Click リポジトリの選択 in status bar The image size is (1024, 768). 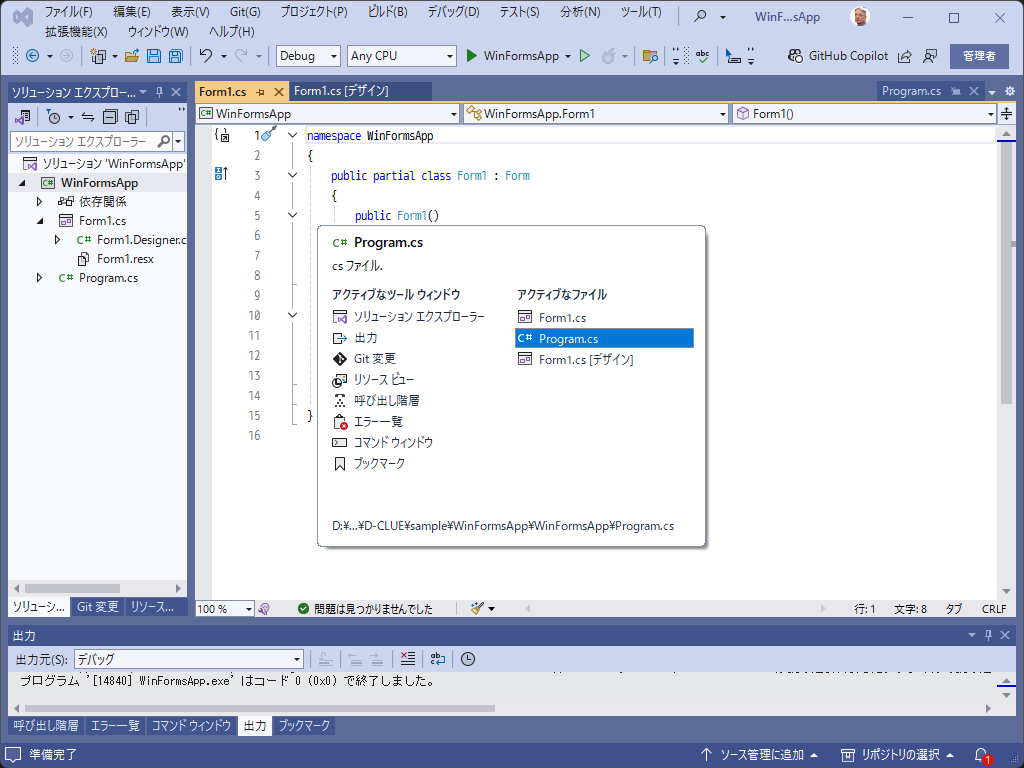(897, 755)
